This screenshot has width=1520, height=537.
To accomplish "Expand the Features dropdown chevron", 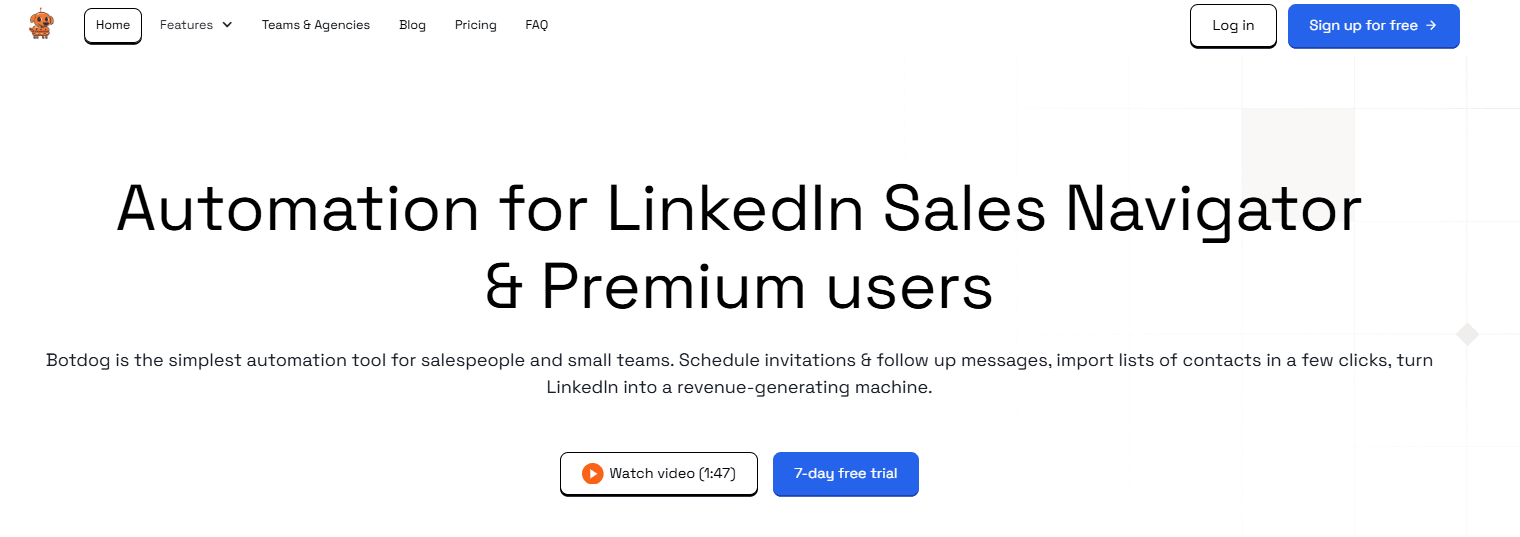I will pos(227,25).
